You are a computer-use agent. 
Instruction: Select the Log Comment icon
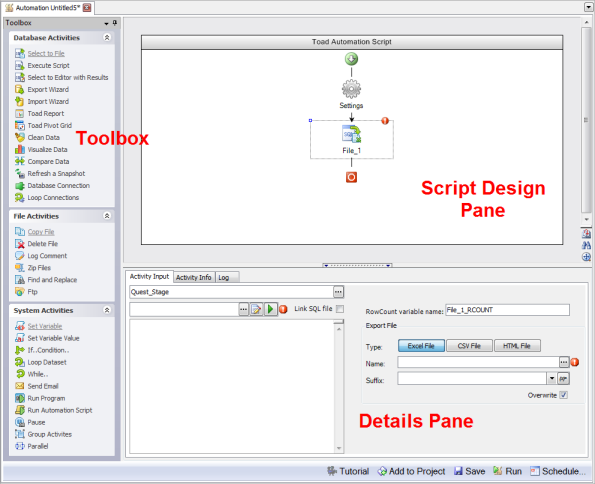(20, 256)
